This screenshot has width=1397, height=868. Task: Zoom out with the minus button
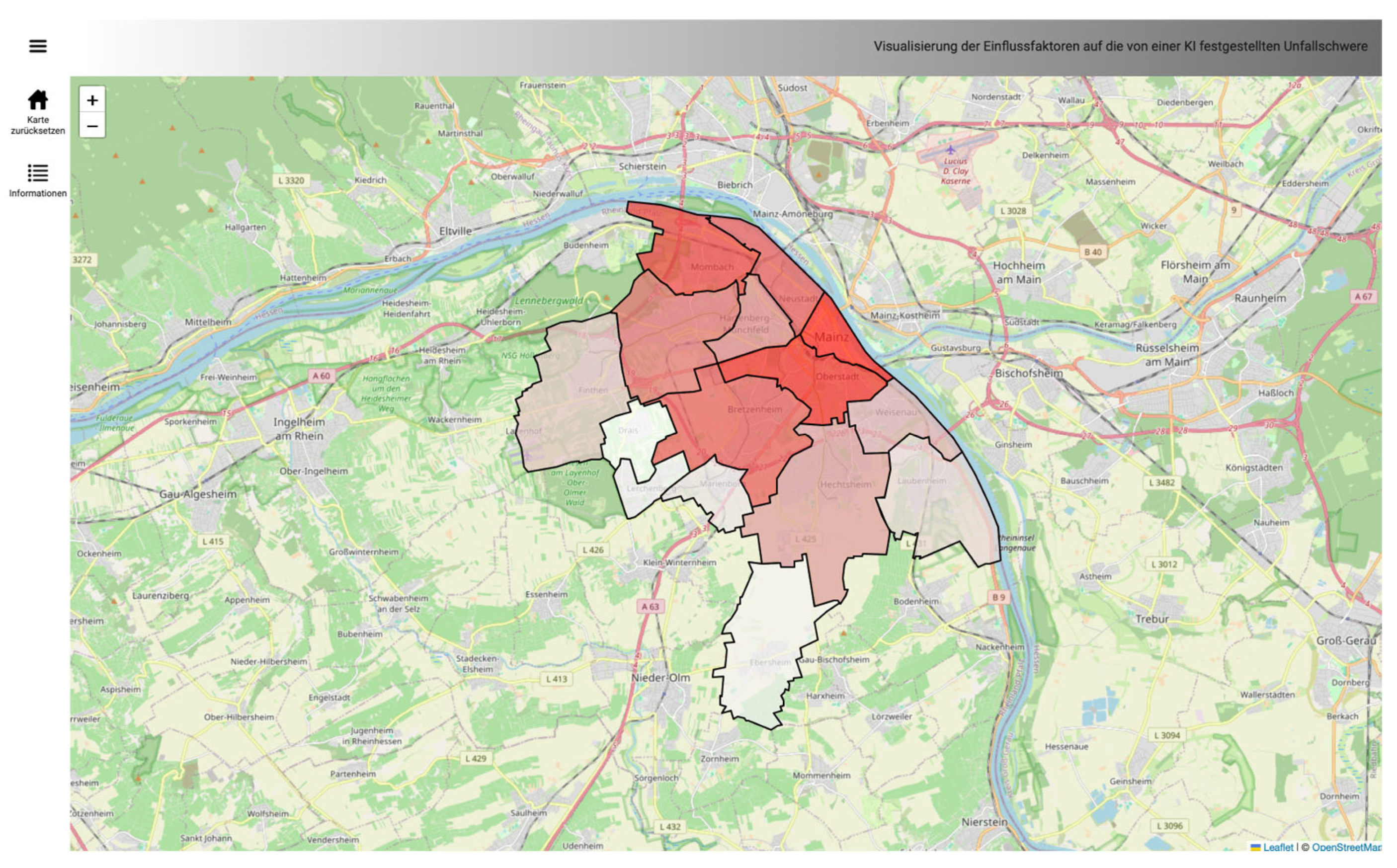[x=92, y=125]
